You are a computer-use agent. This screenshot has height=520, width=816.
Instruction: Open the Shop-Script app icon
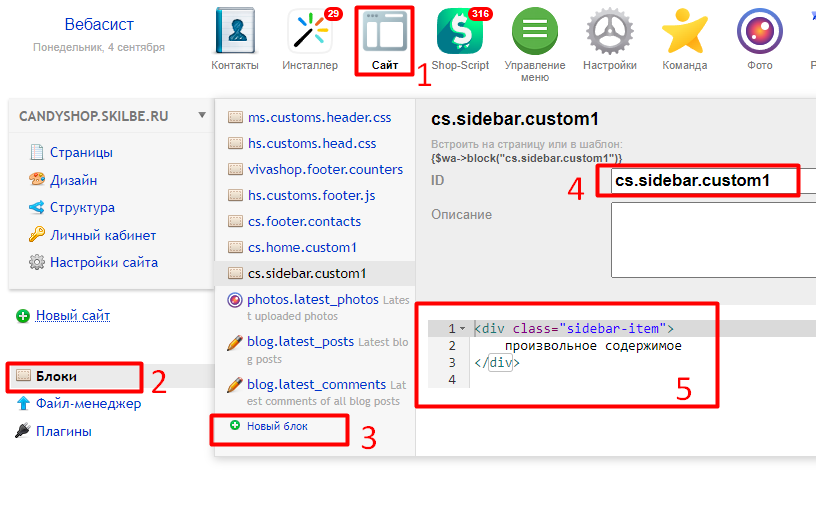click(x=460, y=32)
